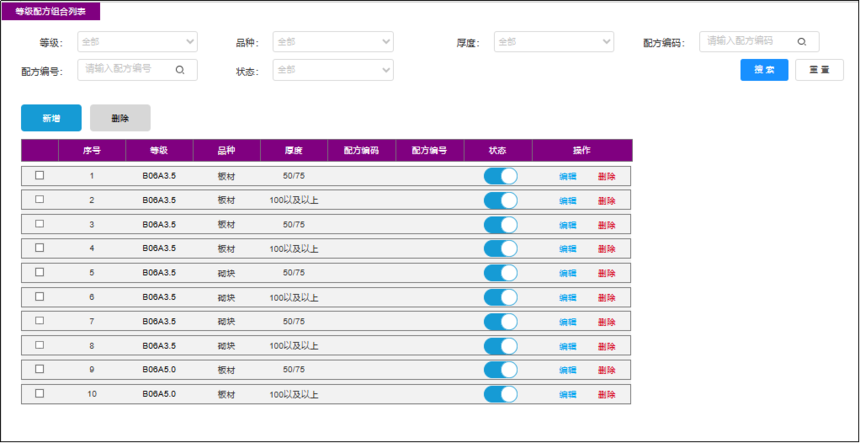Click the 重置 button
Image resolution: width=860 pixels, height=443 pixels.
click(x=819, y=70)
